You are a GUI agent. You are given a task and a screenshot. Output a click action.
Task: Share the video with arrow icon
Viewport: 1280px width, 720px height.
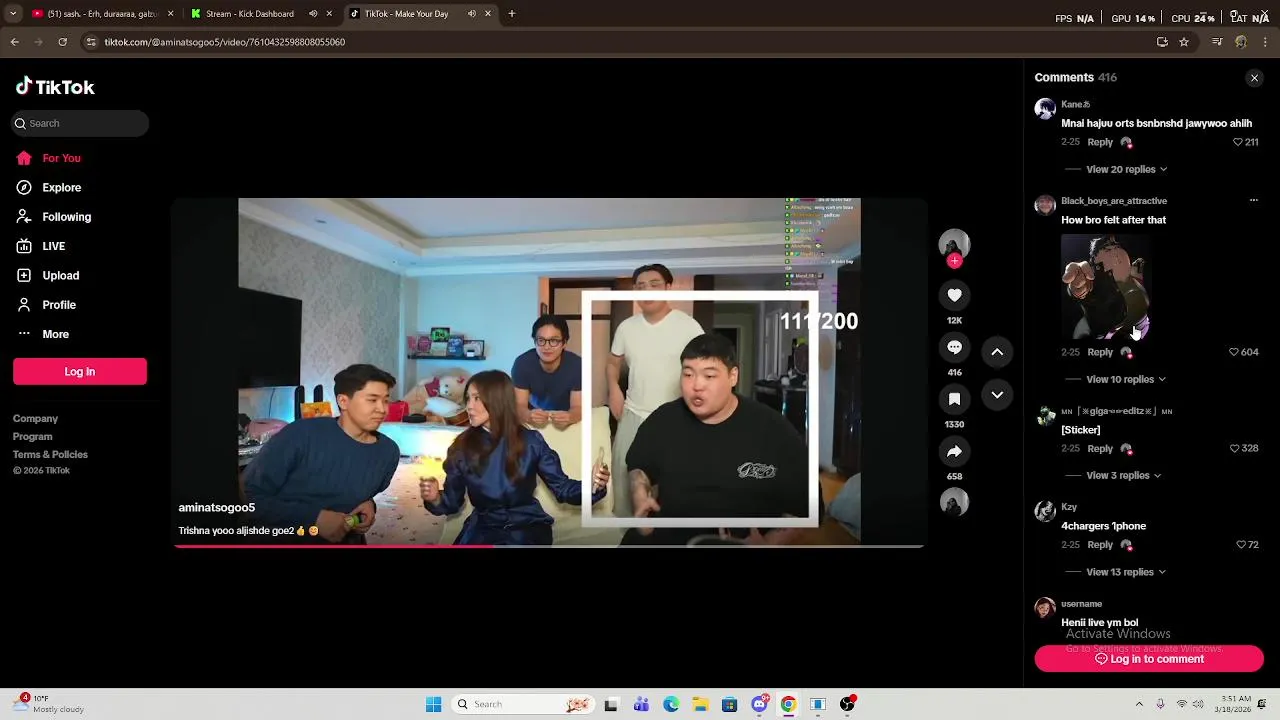954,451
